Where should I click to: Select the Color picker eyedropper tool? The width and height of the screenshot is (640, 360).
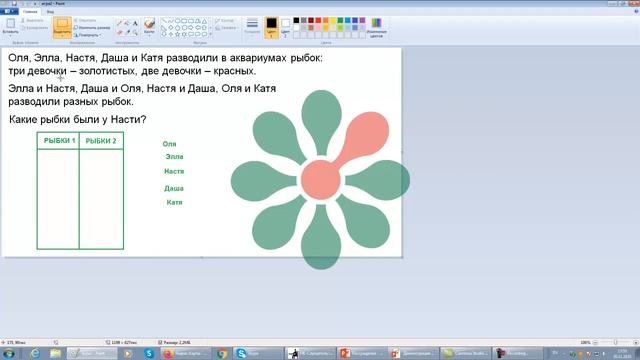click(127, 32)
